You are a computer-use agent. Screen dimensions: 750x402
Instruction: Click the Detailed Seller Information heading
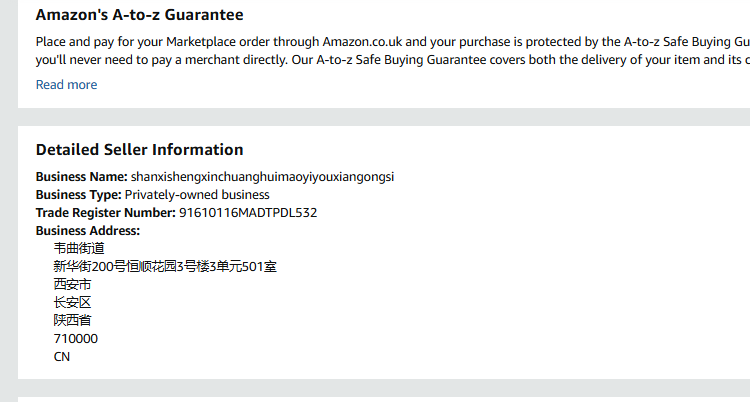(x=139, y=150)
